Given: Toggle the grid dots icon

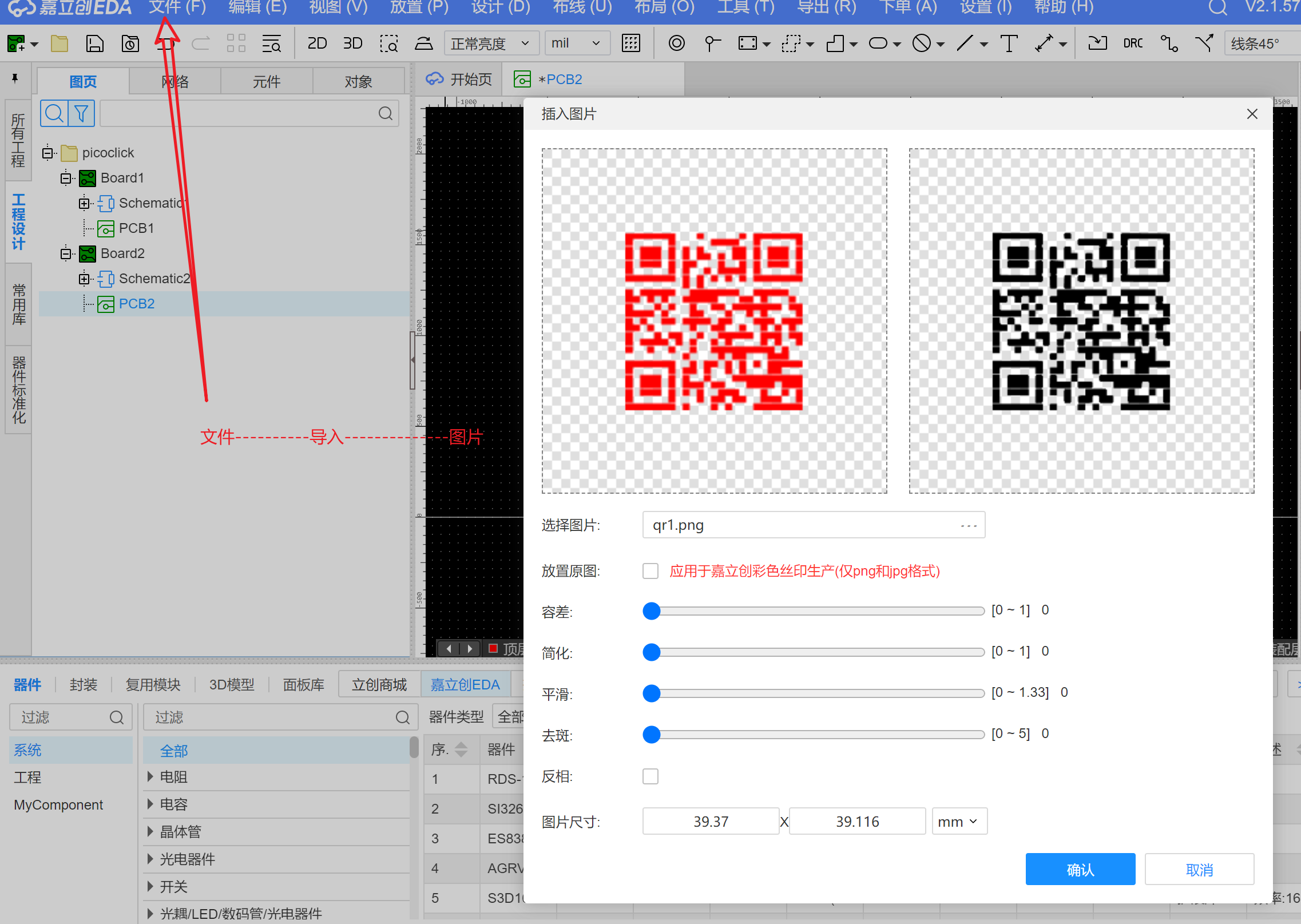Looking at the screenshot, I should [631, 43].
